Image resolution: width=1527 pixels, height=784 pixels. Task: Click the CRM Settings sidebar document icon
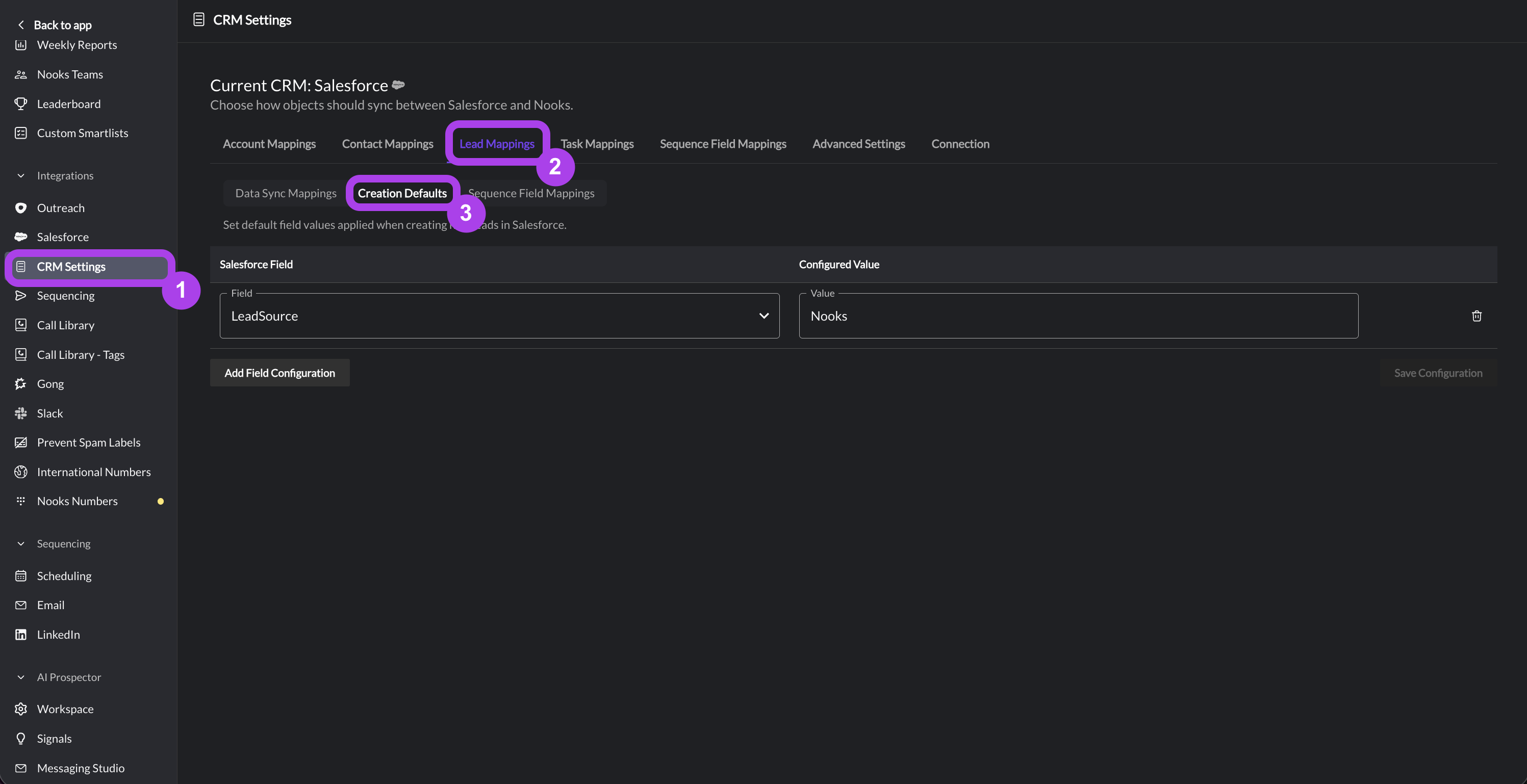click(x=21, y=267)
